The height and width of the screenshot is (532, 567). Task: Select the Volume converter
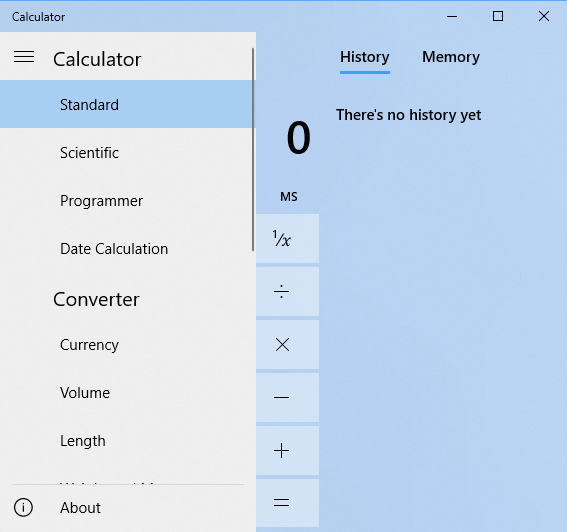click(x=126, y=393)
